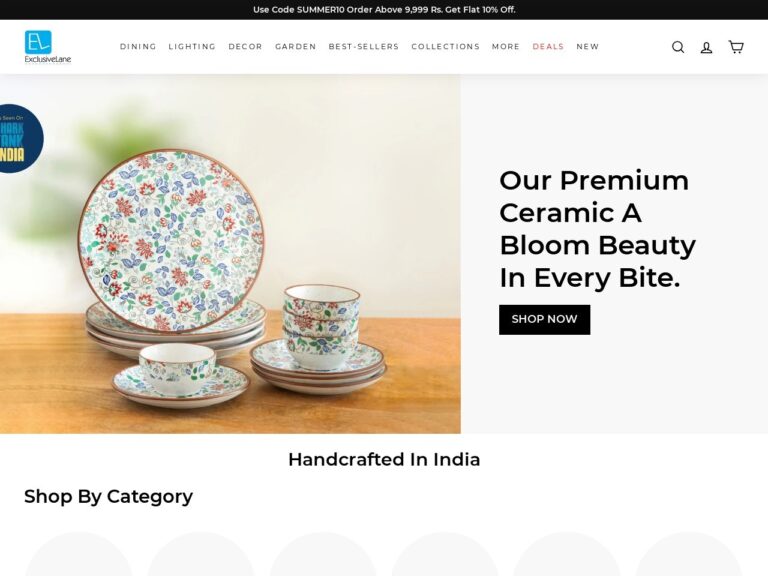Select the last category circle thumbnail

click(x=689, y=554)
